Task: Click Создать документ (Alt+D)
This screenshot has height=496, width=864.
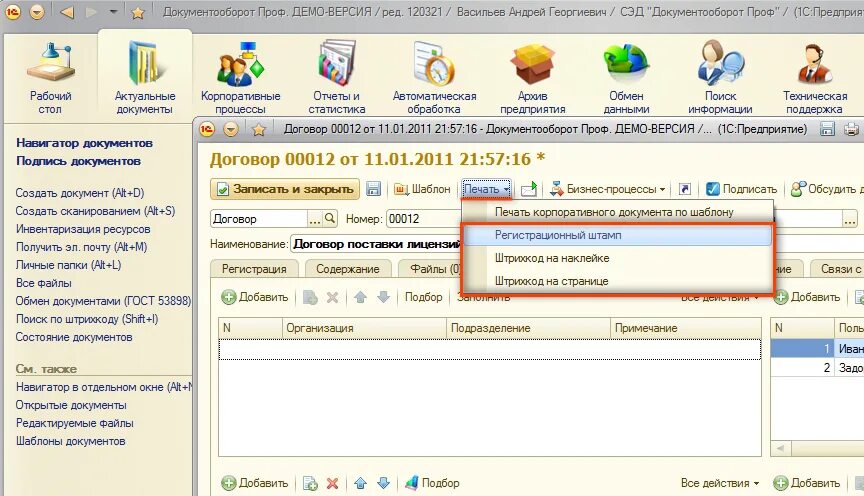Action: click(x=80, y=193)
